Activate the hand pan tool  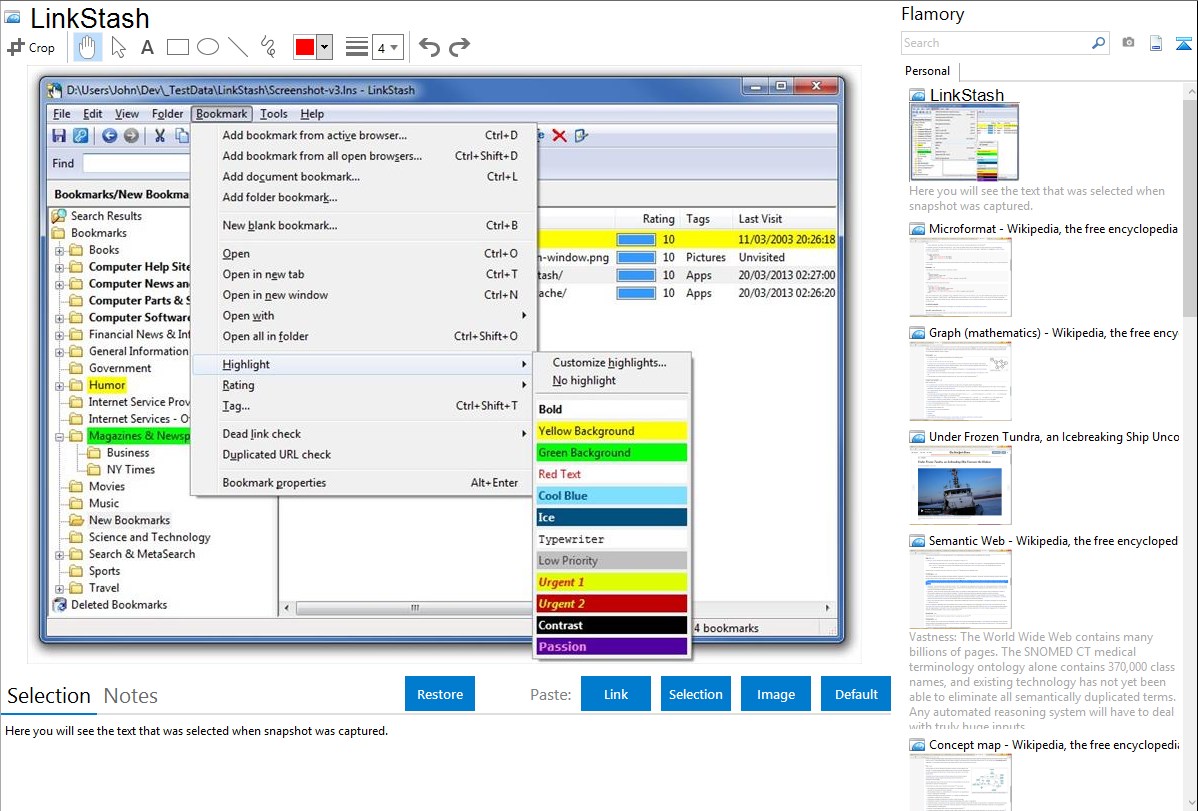tap(87, 47)
